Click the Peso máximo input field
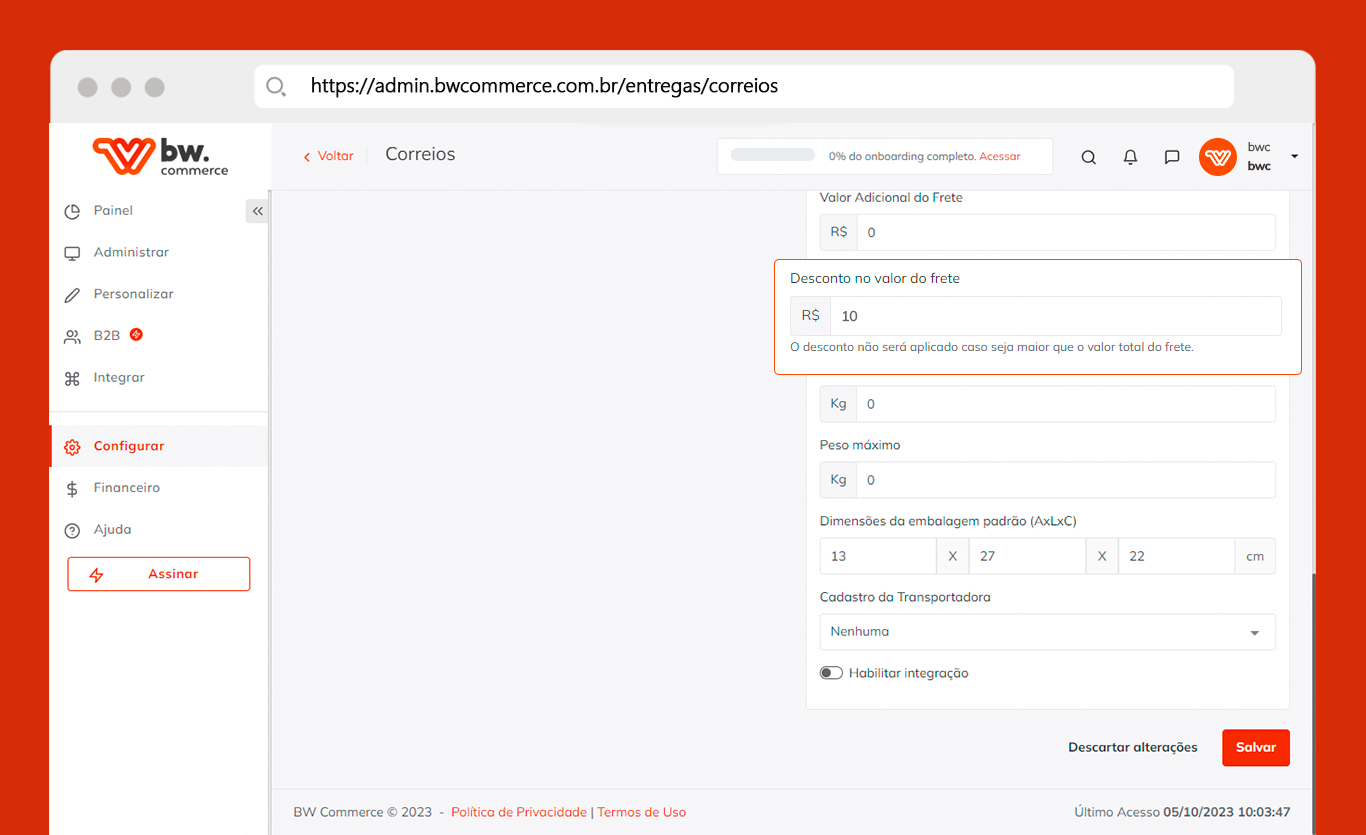 point(1066,480)
